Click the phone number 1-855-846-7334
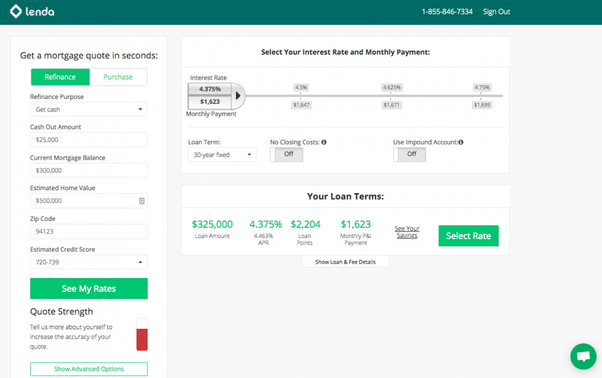The image size is (602, 378). [447, 12]
